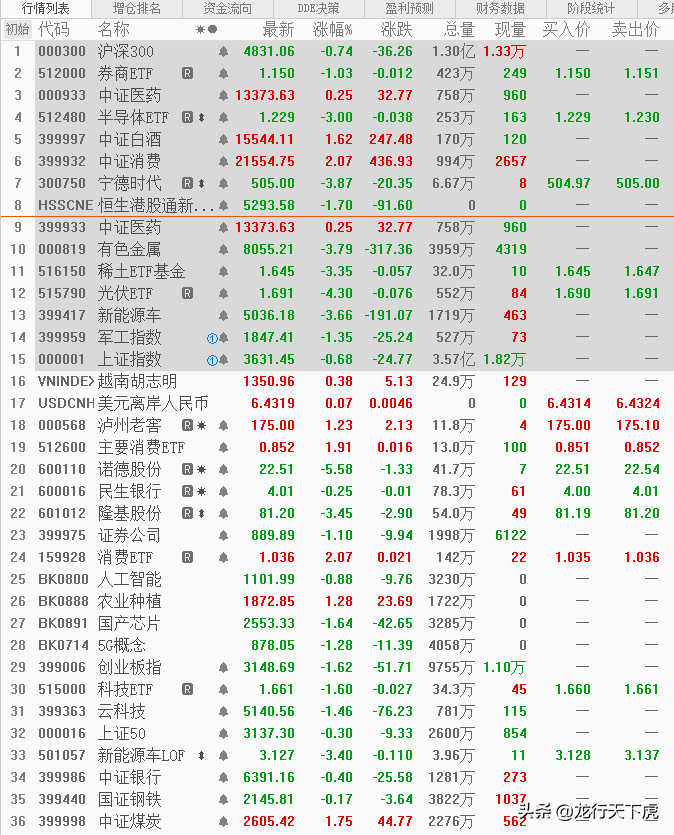Open the 财务数据 tab
The height and width of the screenshot is (835, 674).
coord(500,8)
